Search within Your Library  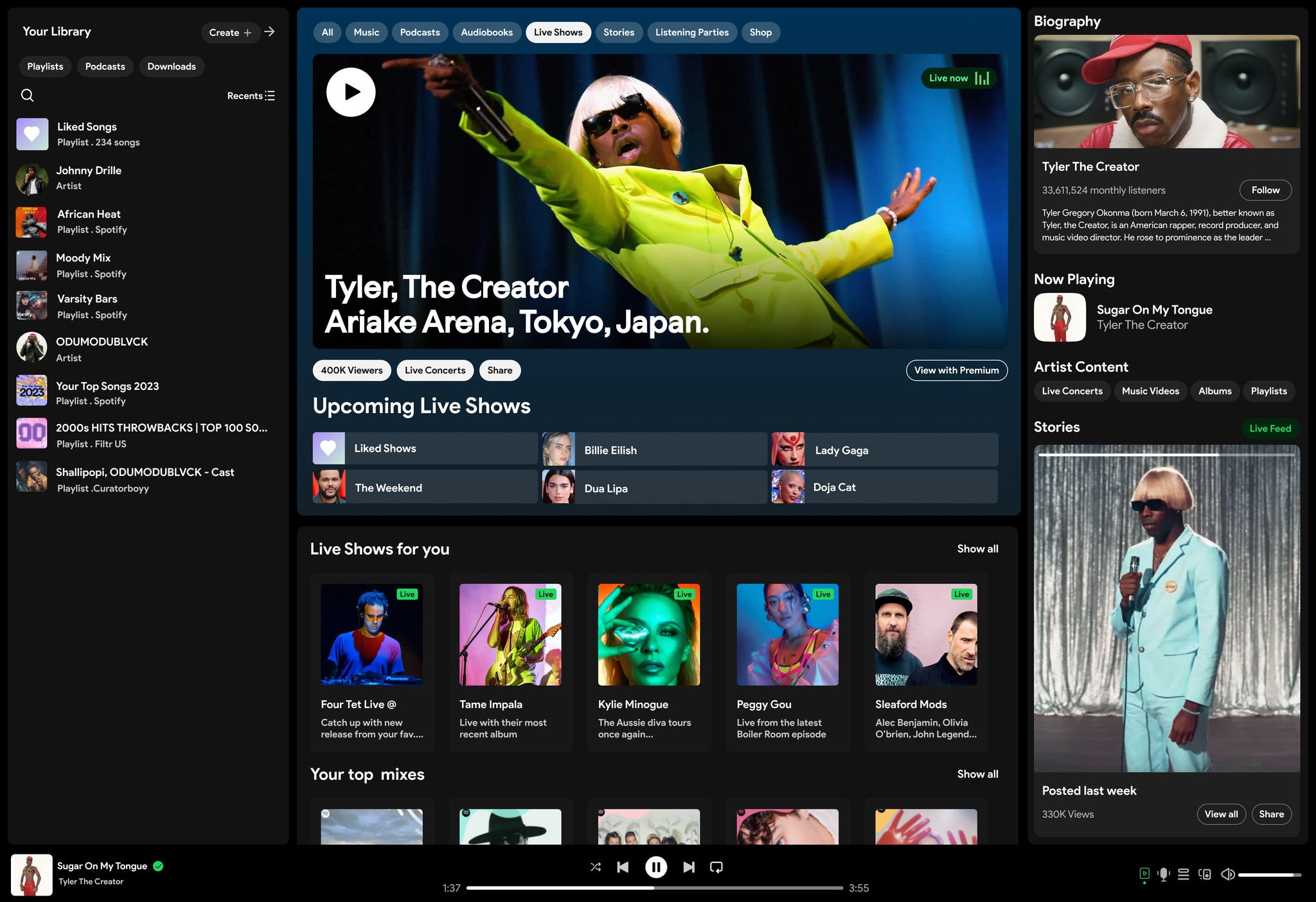[27, 96]
